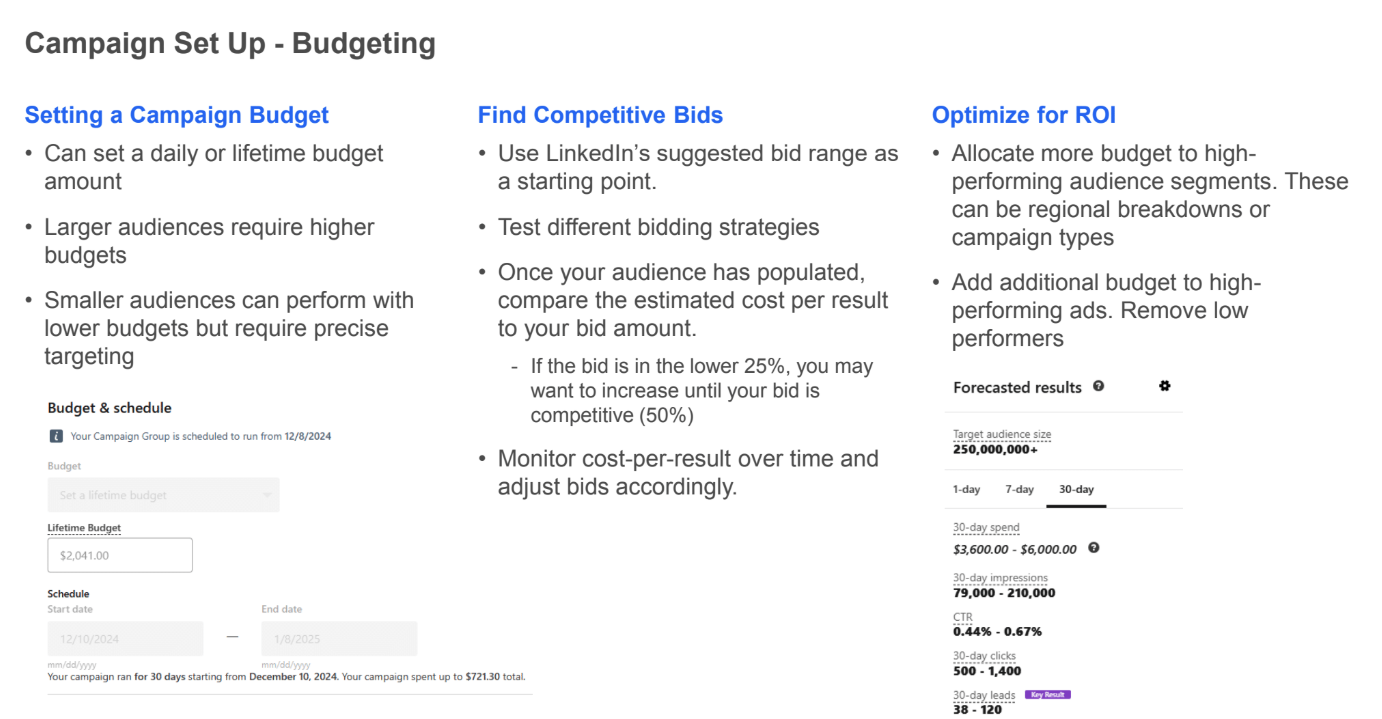This screenshot has width=1382, height=719.
Task: Click the CTR metric label
Action: pyautogui.click(x=962, y=617)
